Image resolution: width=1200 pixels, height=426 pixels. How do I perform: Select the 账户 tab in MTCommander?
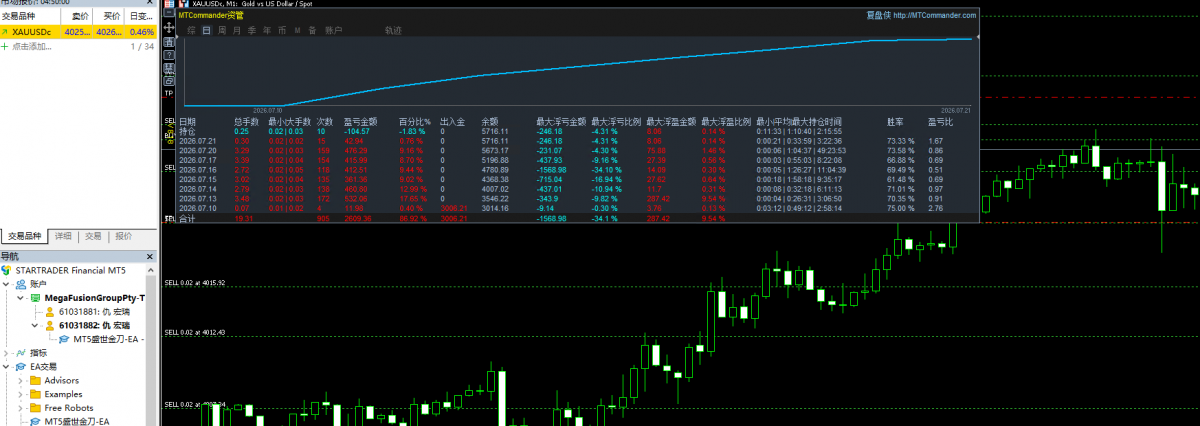pyautogui.click(x=334, y=31)
